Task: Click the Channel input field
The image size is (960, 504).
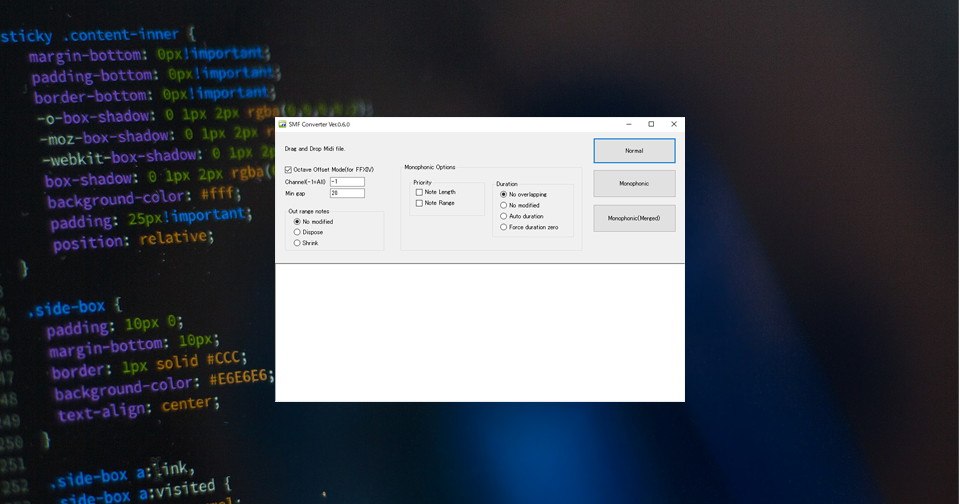Action: (347, 182)
